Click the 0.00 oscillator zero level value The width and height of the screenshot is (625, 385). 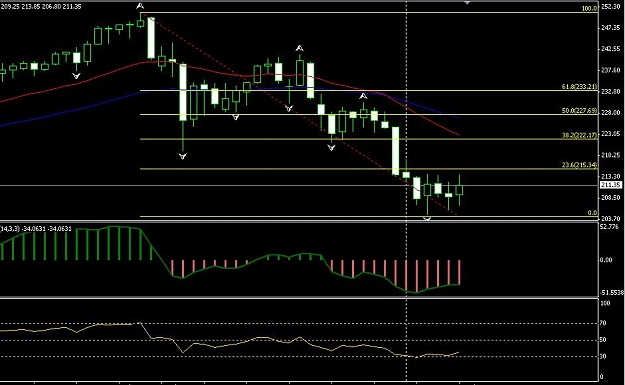point(606,260)
